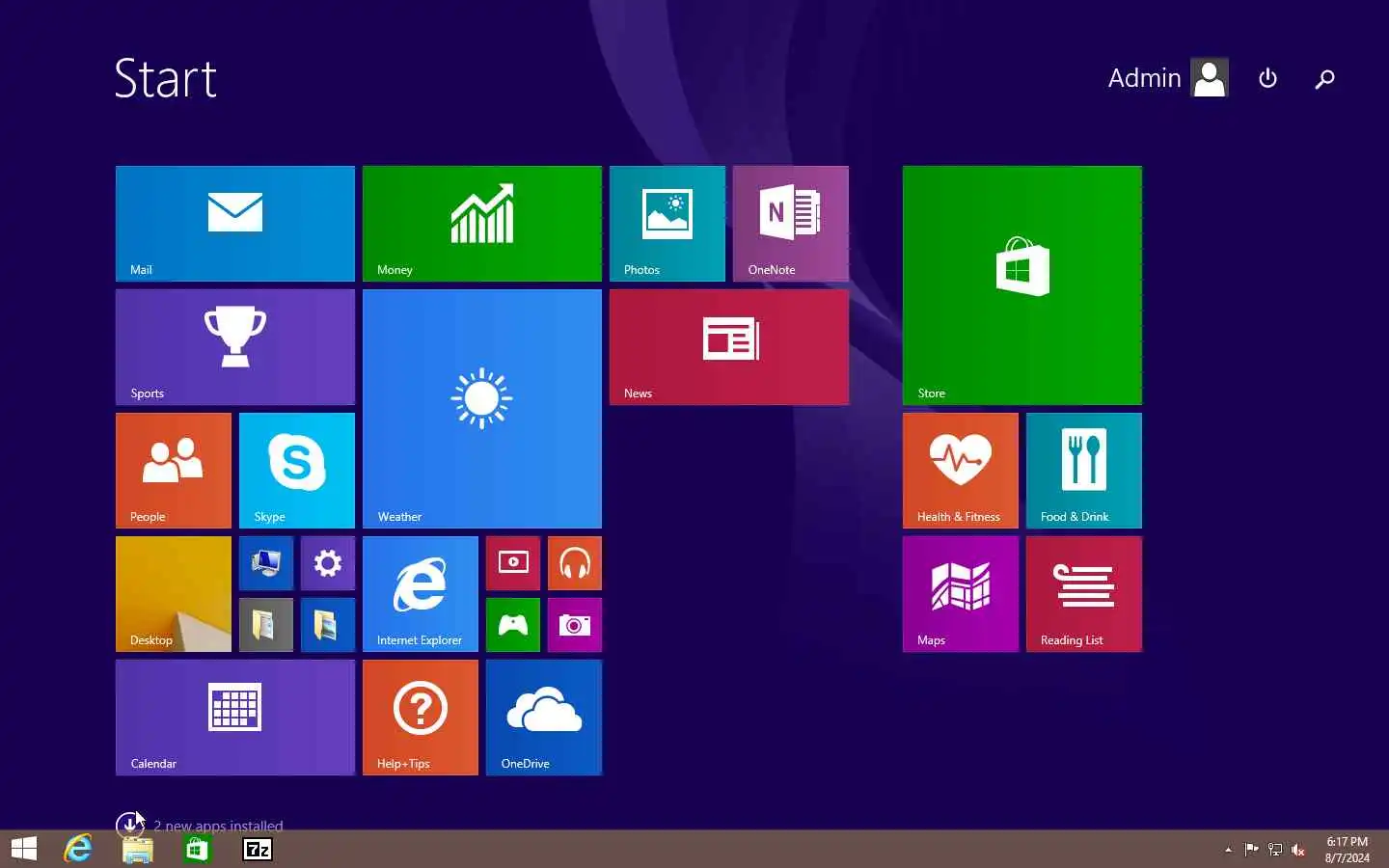The height and width of the screenshot is (868, 1389).
Task: Open the Pictures folder small tile
Action: point(328,625)
